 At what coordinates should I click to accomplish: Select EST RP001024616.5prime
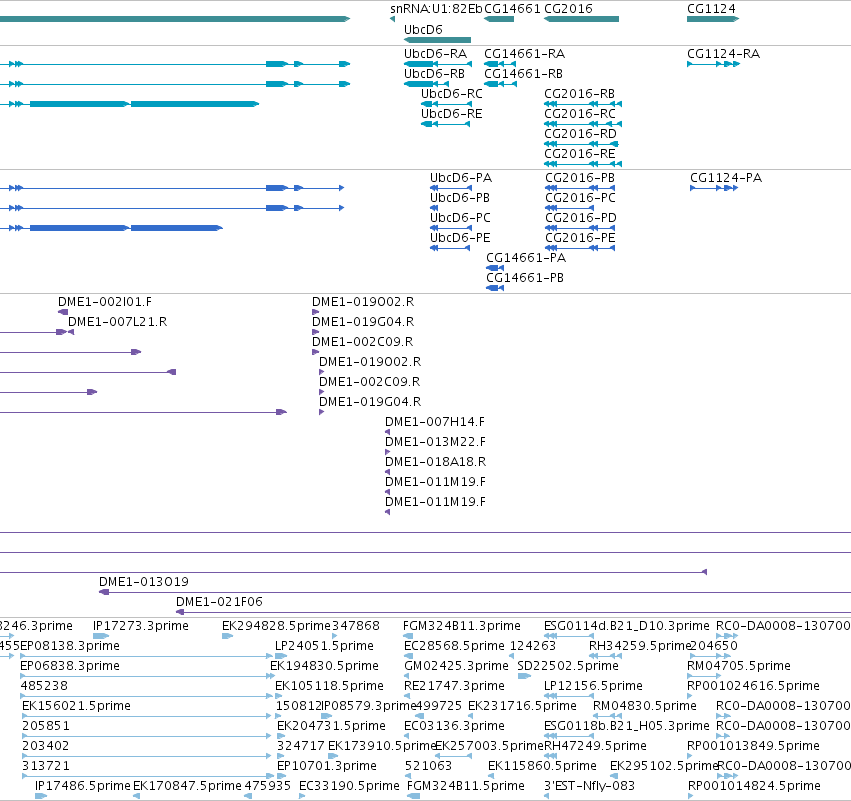coord(753,686)
